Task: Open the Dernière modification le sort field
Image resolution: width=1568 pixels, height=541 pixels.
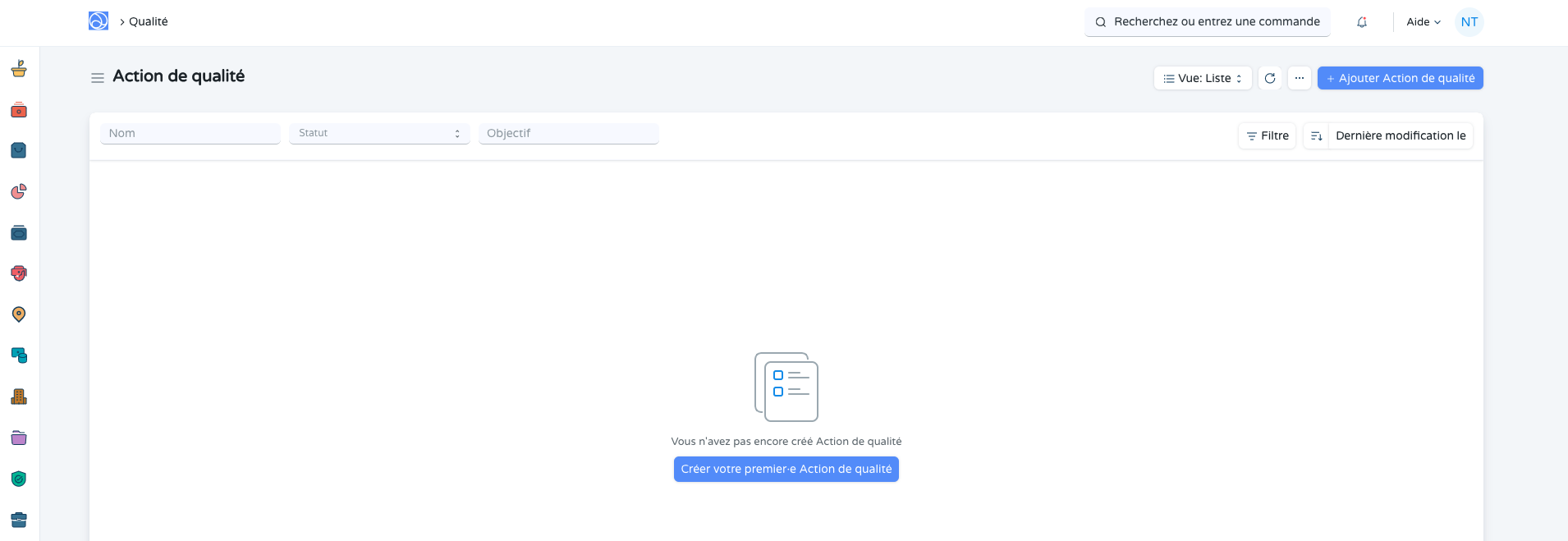Action: [1400, 135]
